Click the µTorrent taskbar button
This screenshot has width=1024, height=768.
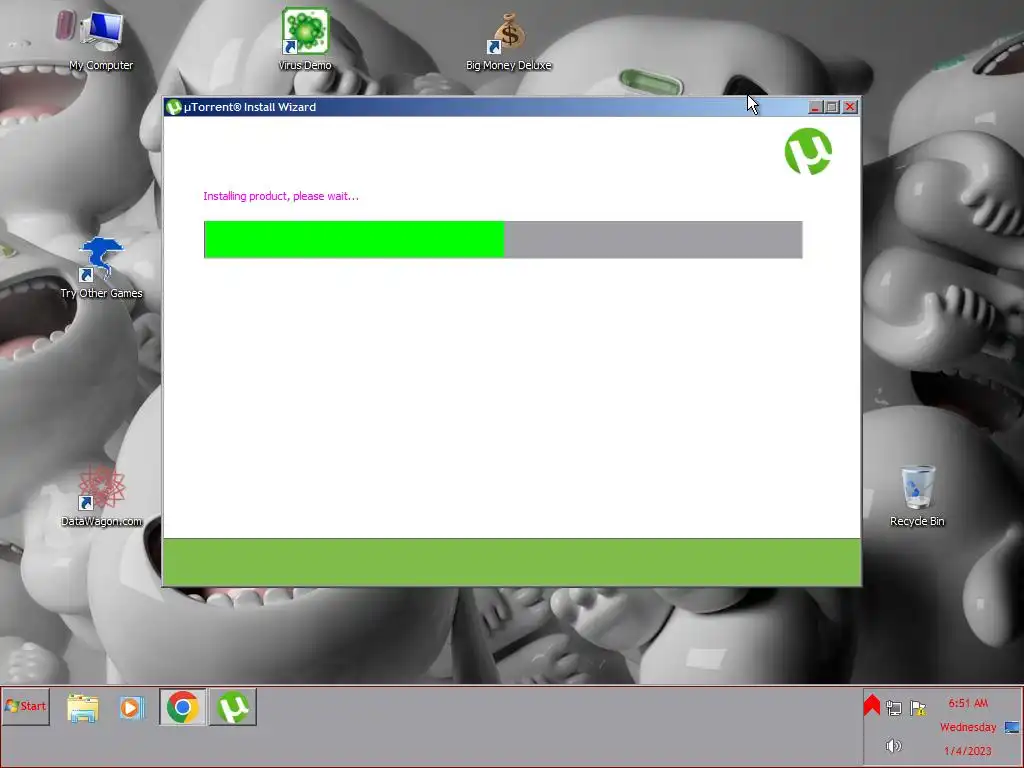(x=233, y=707)
